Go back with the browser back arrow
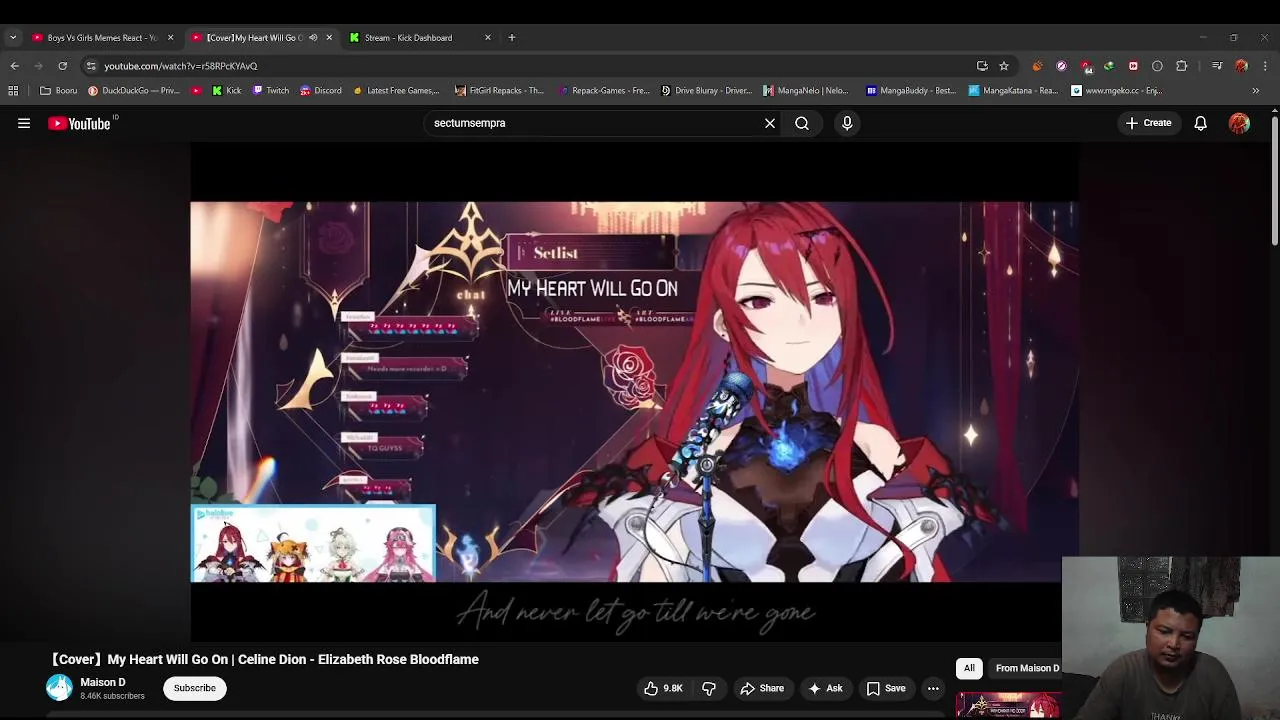The height and width of the screenshot is (720, 1280). (x=14, y=66)
